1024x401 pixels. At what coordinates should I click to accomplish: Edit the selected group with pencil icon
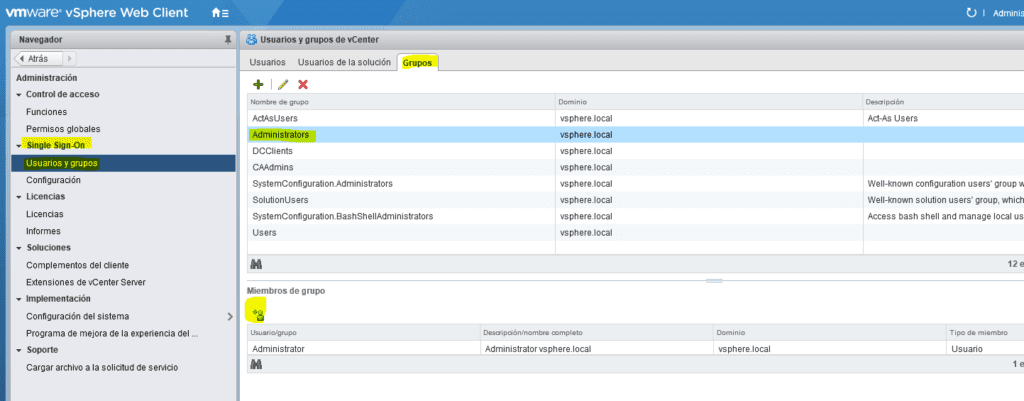click(x=283, y=84)
